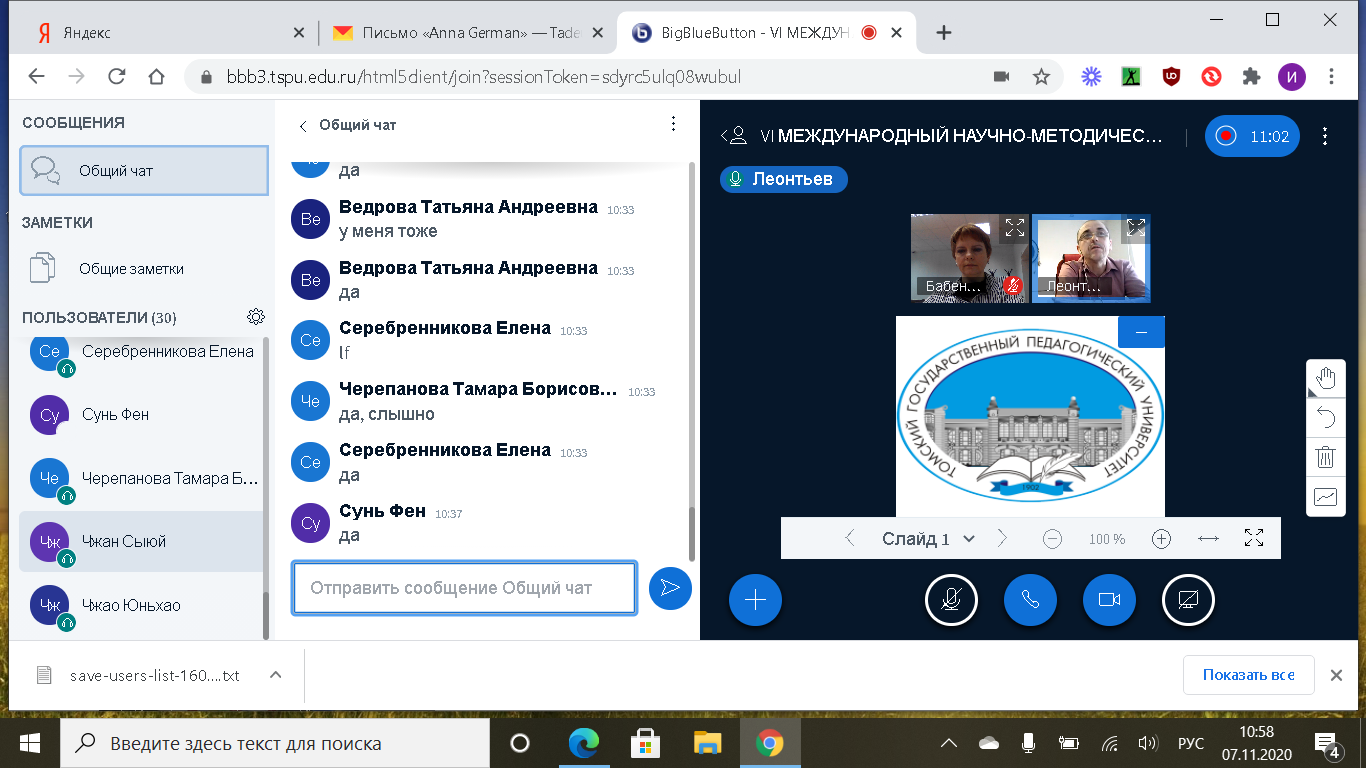
Task: Open the users list gear settings
Action: (256, 317)
